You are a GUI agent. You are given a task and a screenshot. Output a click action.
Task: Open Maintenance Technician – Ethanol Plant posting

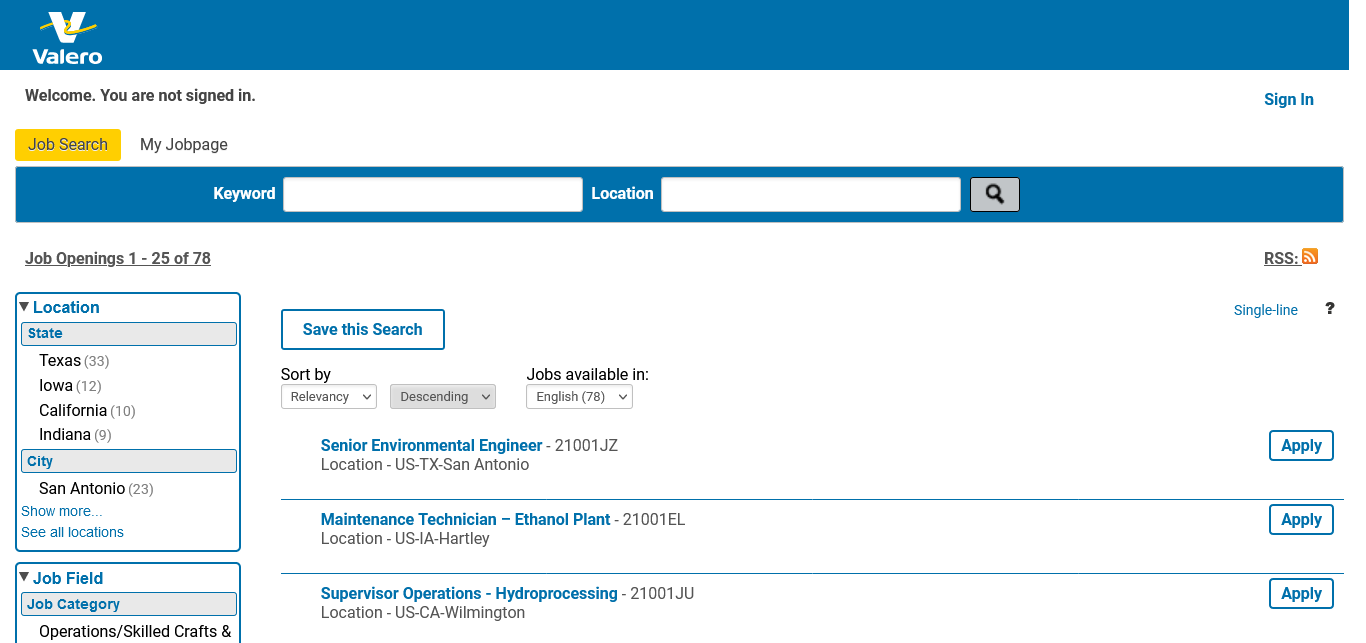coord(465,520)
